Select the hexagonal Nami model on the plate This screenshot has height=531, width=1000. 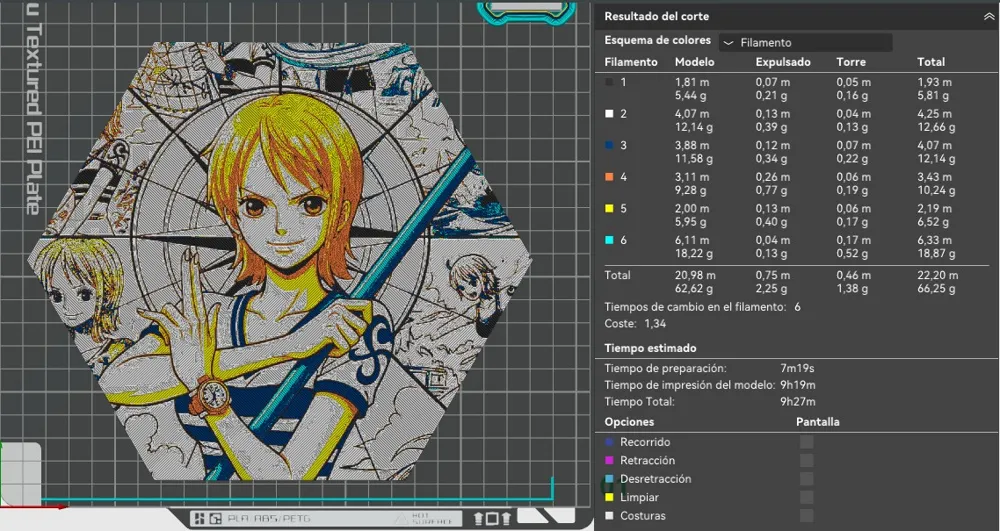coord(279,261)
